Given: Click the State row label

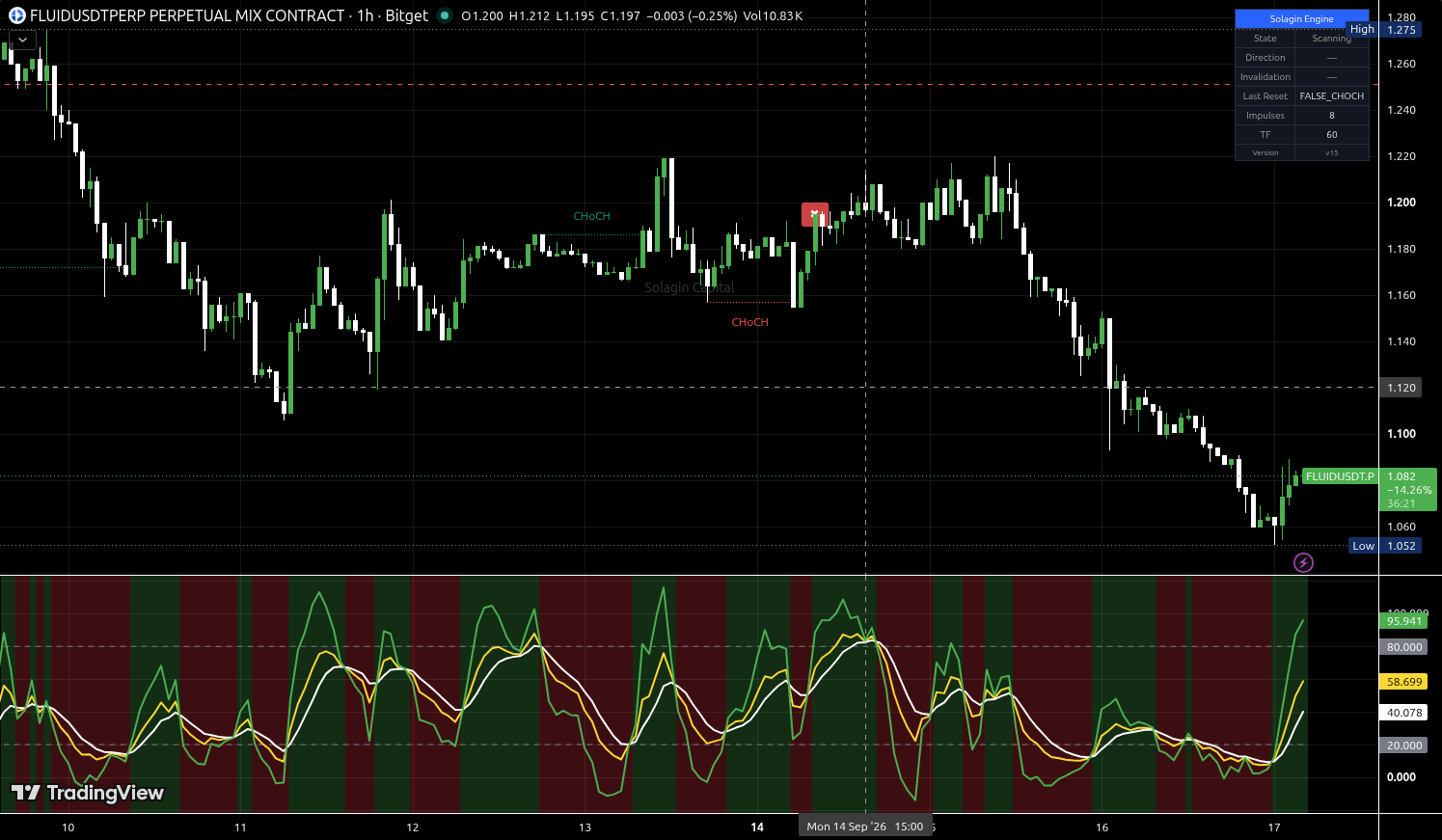Looking at the screenshot, I should (x=1265, y=39).
